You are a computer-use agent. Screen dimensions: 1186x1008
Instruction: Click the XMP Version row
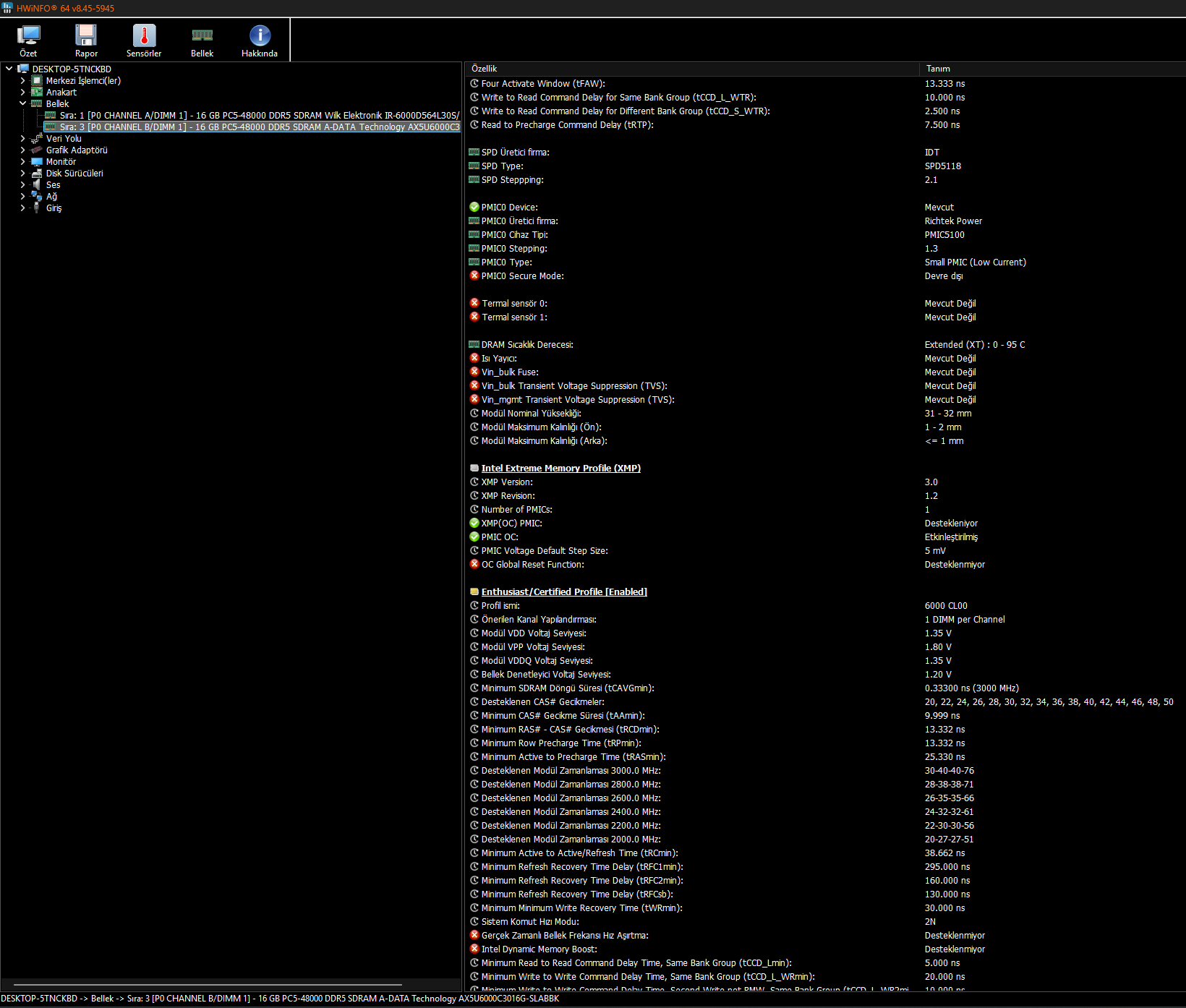[x=825, y=482]
